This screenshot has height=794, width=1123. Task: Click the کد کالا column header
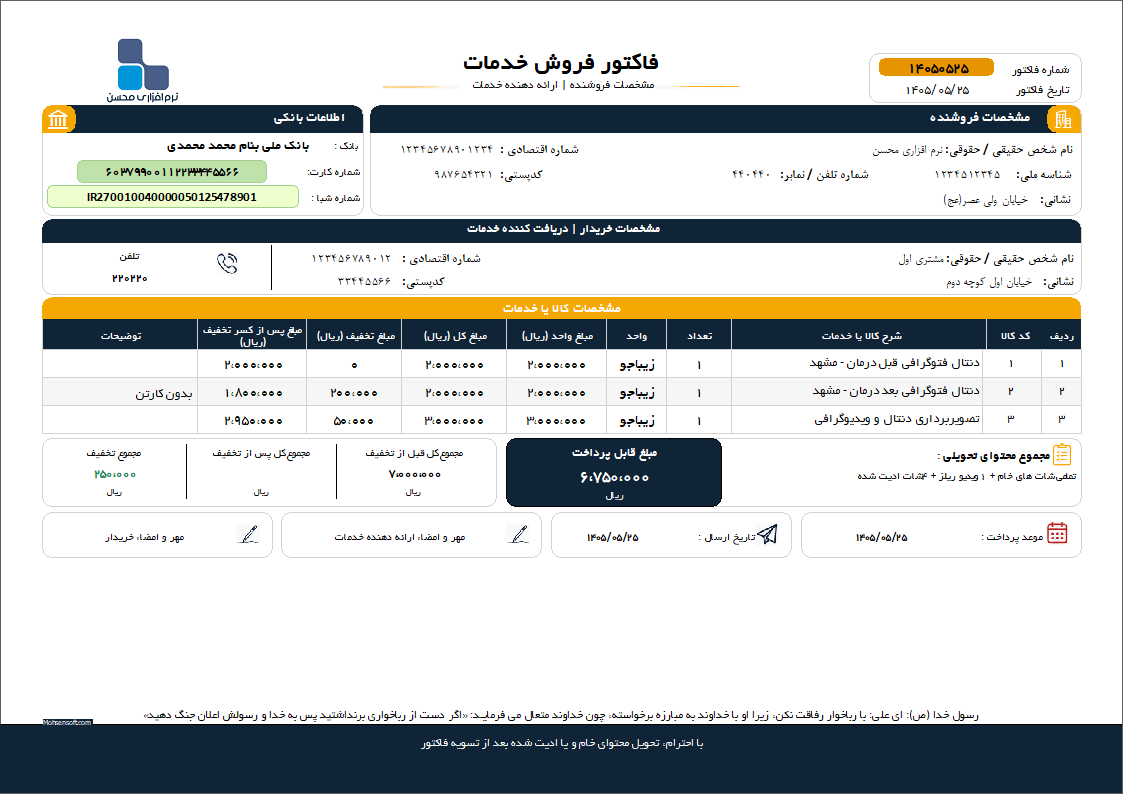[1016, 336]
